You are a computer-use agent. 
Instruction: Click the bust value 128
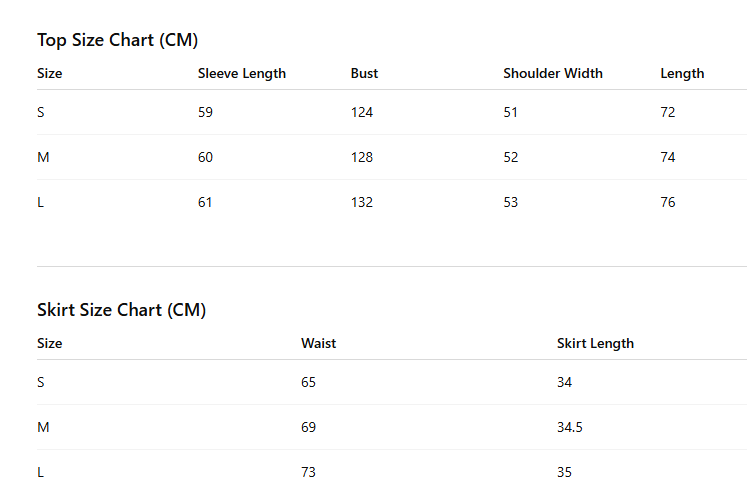coord(362,157)
